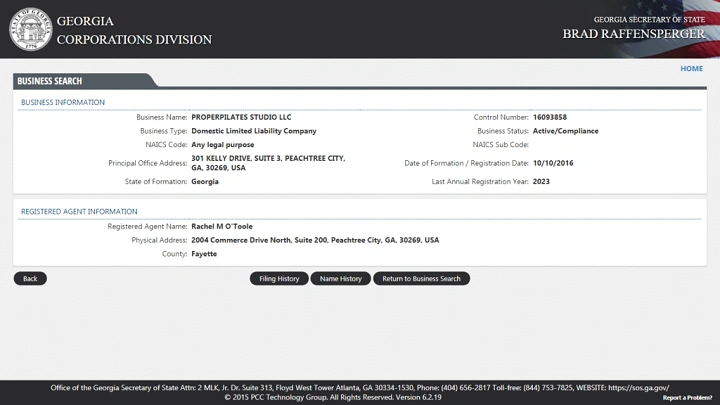The width and height of the screenshot is (720, 405).
Task: Click the Georgia state seal logo
Action: (30, 29)
